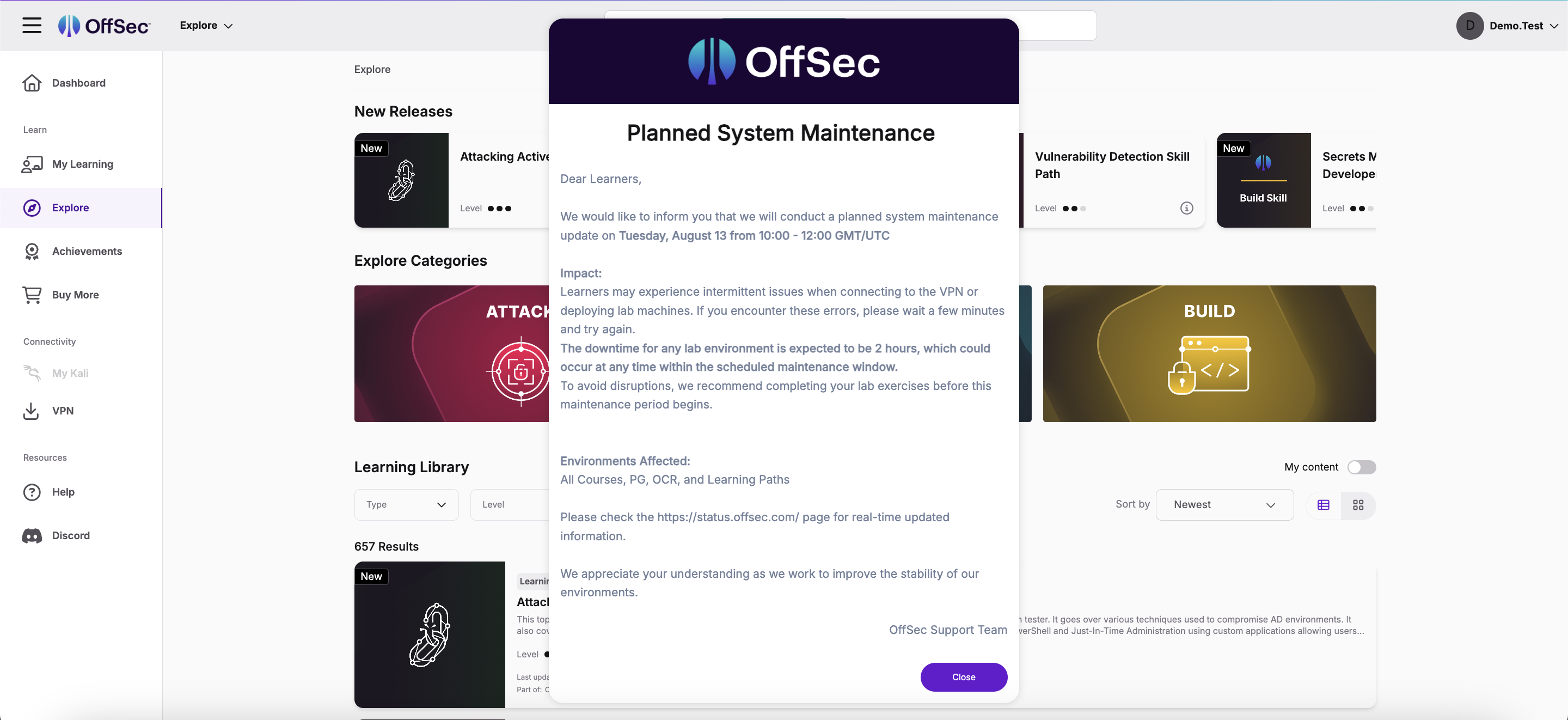Open the Achievements section
Image resolution: width=1568 pixels, height=720 pixels.
(x=87, y=251)
